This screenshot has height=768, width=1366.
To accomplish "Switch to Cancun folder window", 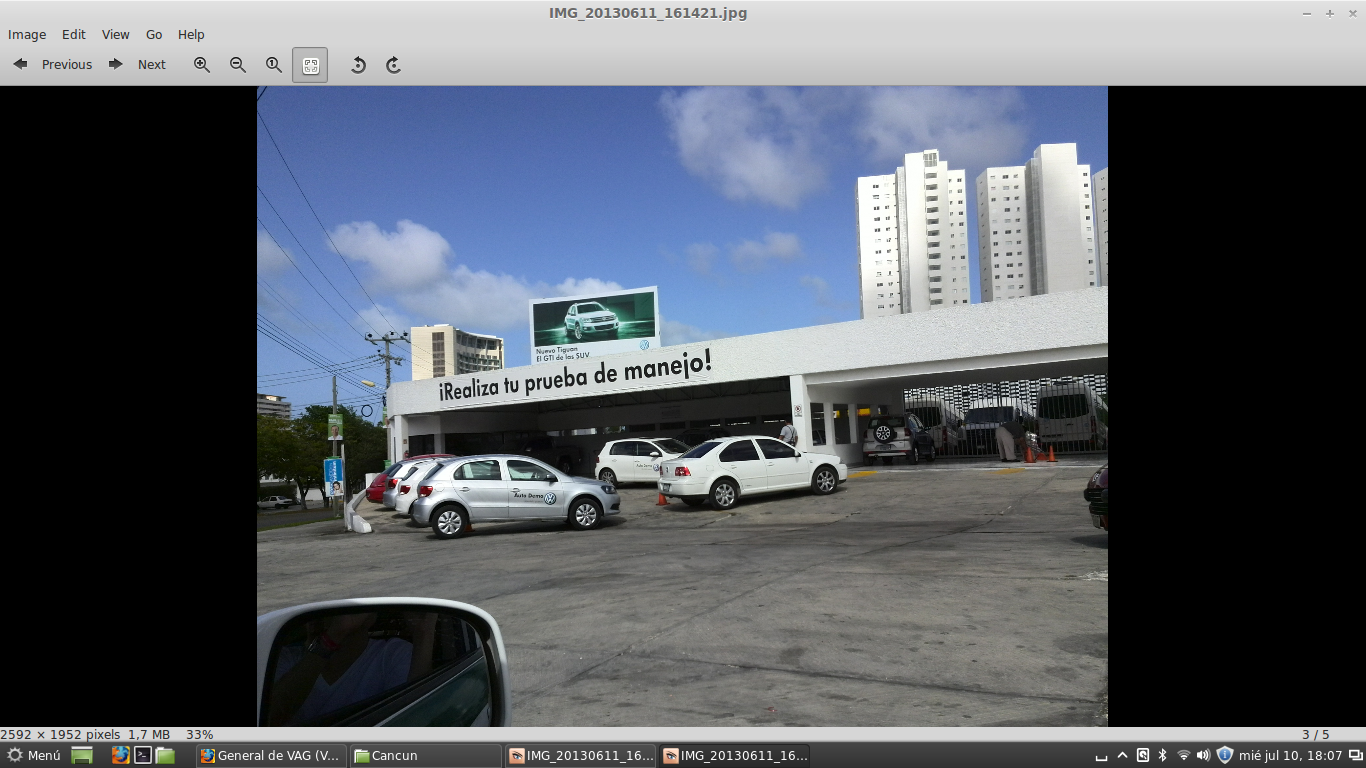I will (426, 755).
